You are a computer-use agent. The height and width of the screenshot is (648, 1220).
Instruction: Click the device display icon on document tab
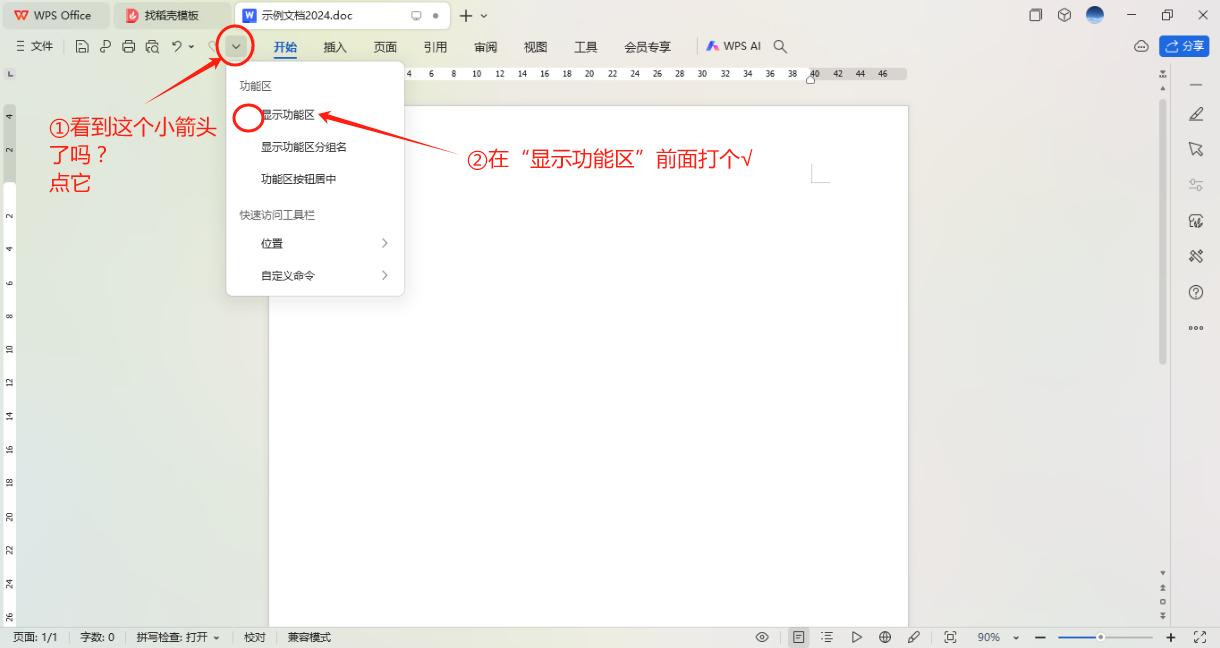pyautogui.click(x=416, y=16)
